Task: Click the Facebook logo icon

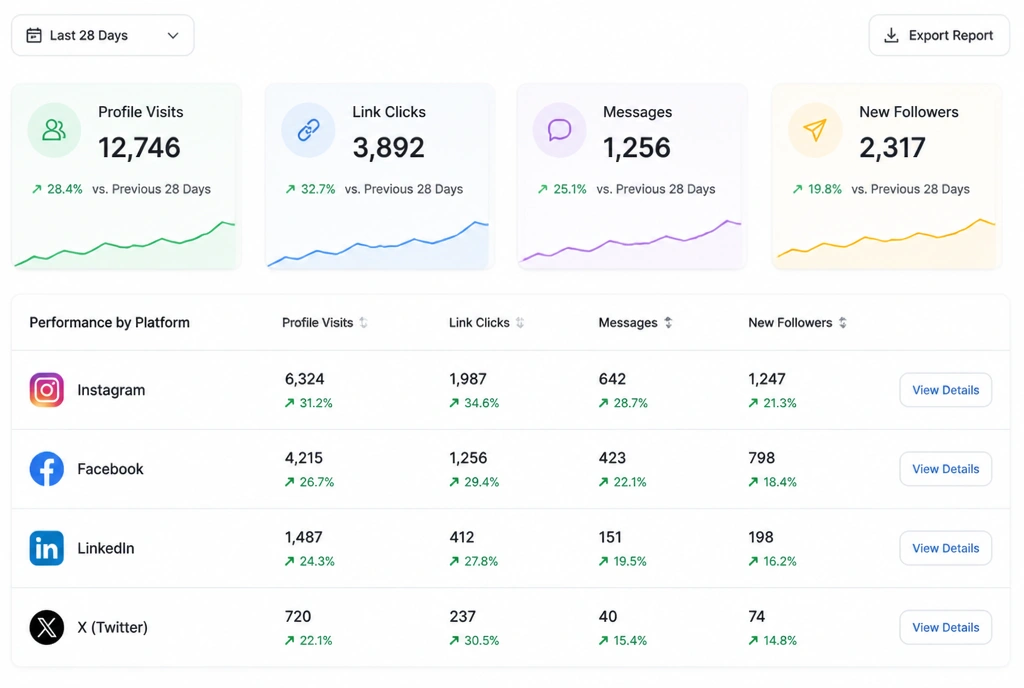Action: [46, 469]
